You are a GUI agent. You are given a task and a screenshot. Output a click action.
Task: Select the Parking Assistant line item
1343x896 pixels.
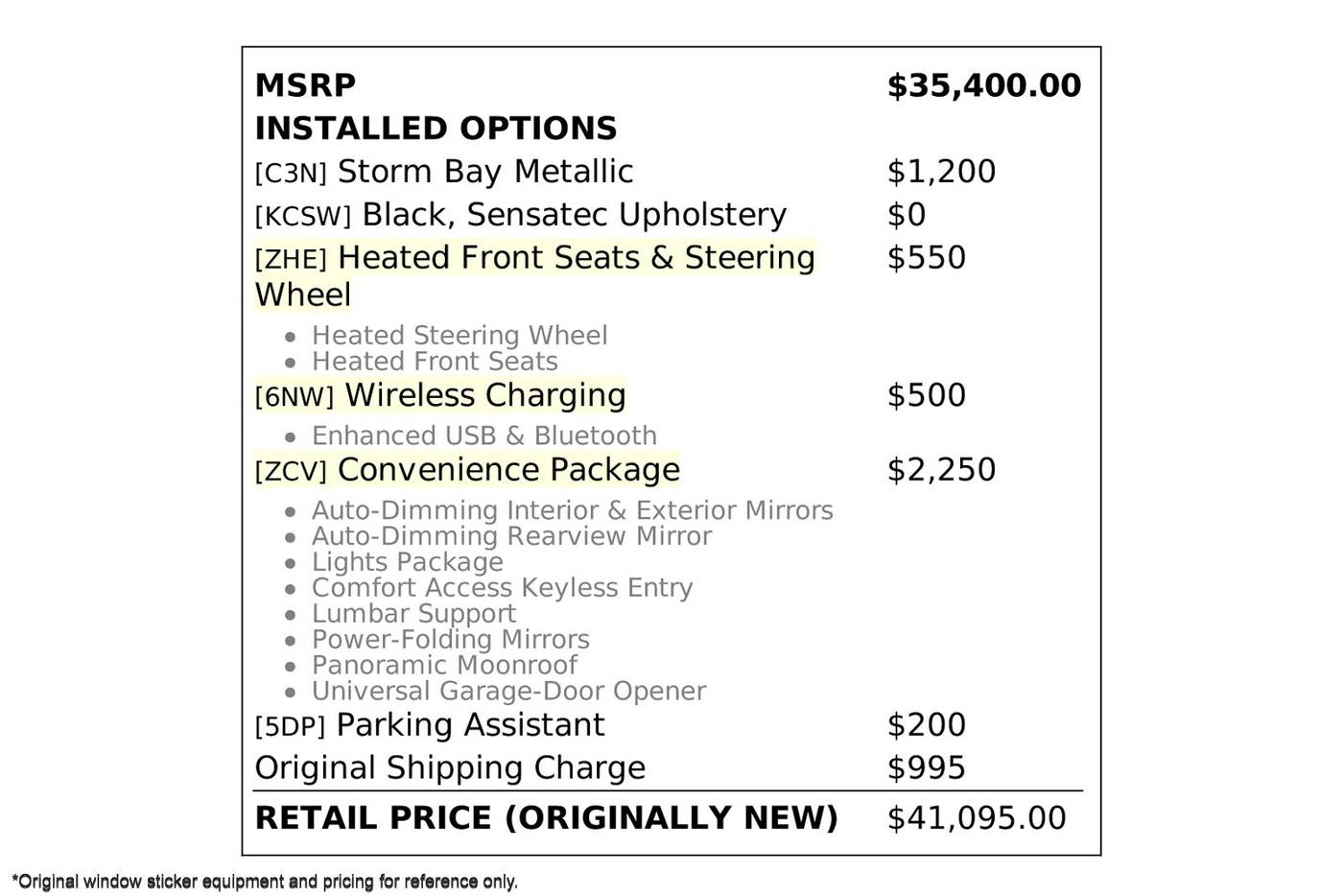[470, 725]
